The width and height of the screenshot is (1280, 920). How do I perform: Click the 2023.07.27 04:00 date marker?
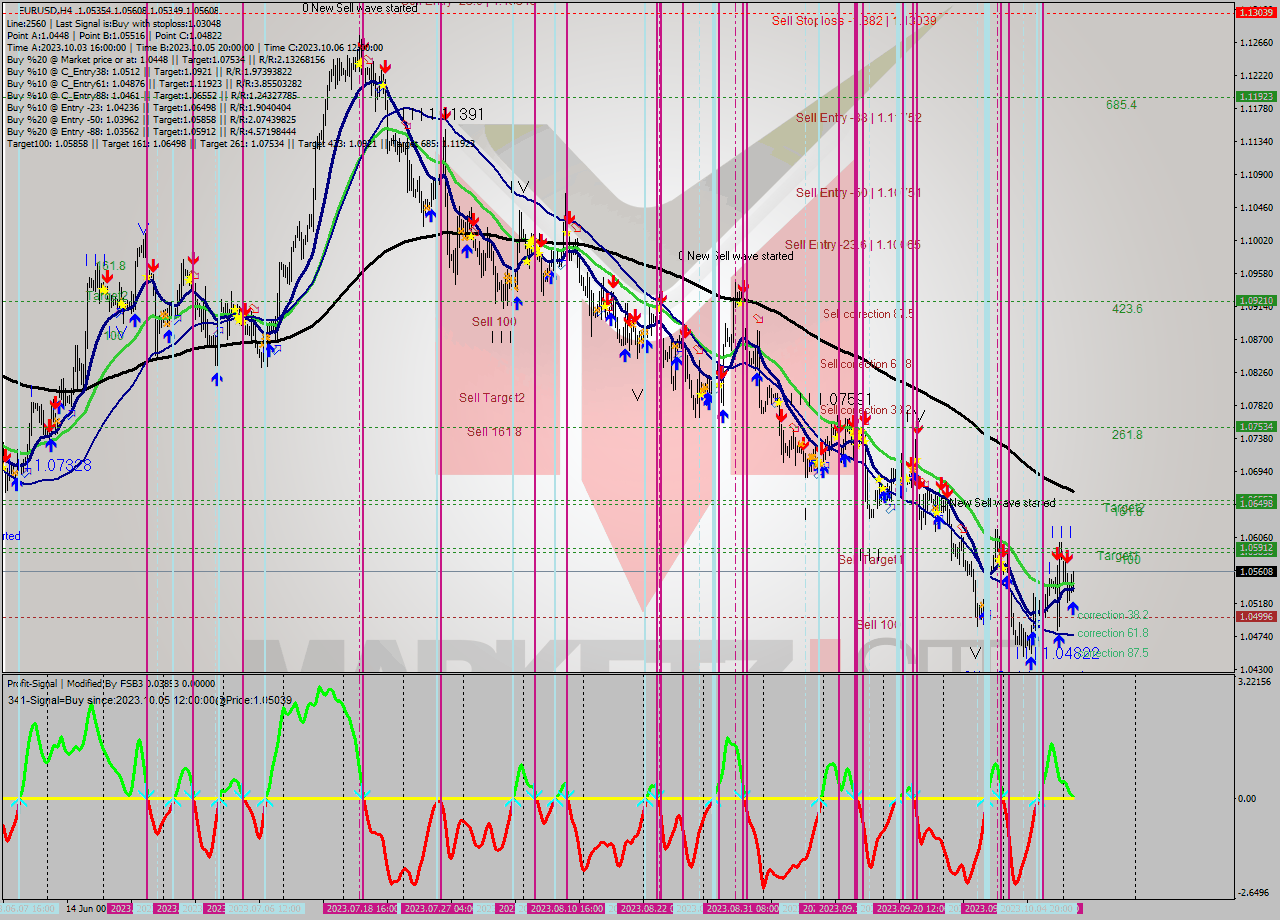(x=438, y=908)
